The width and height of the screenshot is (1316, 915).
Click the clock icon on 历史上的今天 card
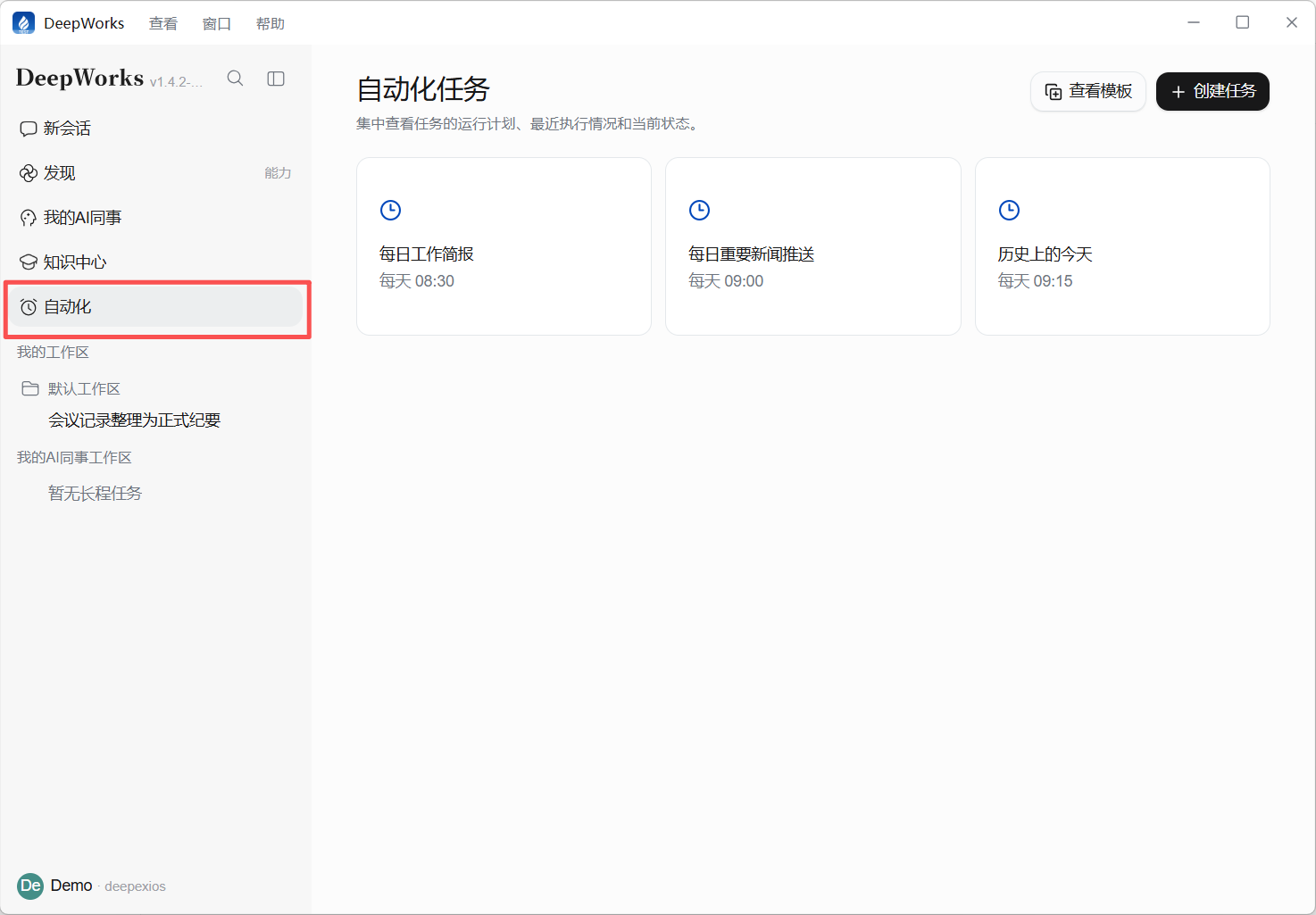pyautogui.click(x=1009, y=210)
